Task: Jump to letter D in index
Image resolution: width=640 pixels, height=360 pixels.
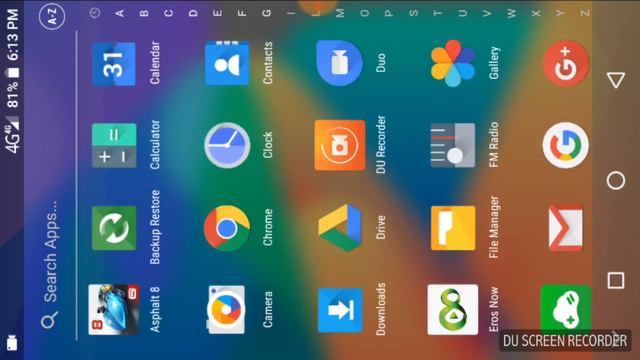Action: (x=193, y=13)
